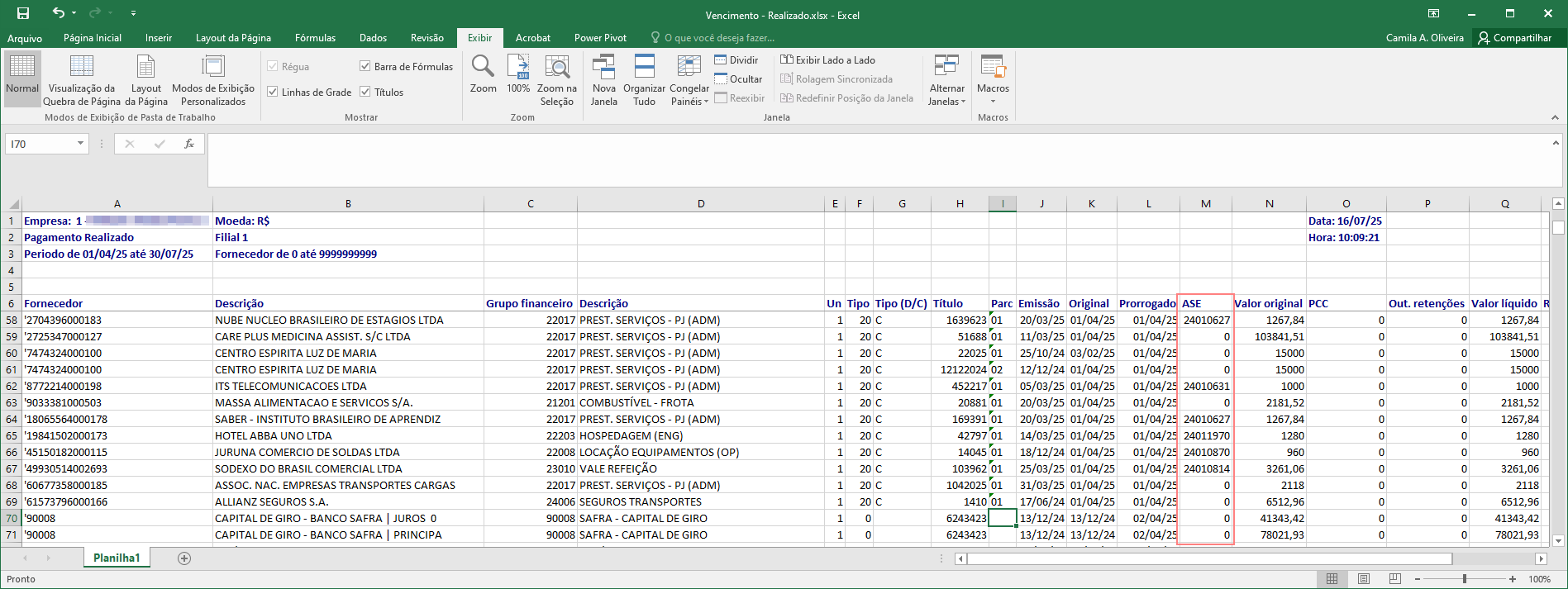1568x589 pixels.
Task: Open Customize Quick Access Toolbar dropdown
Action: click(x=133, y=13)
